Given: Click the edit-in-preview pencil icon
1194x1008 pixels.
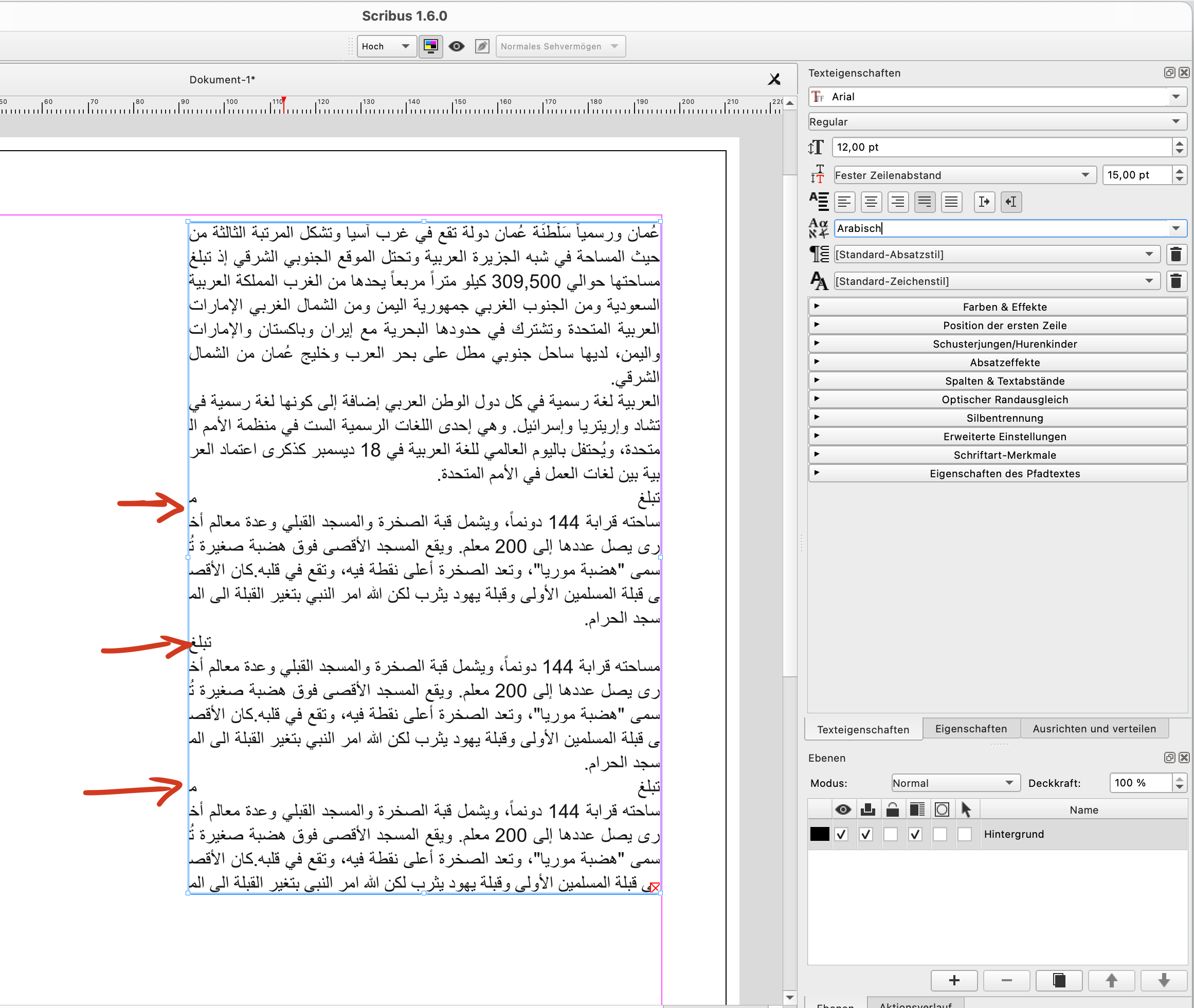Looking at the screenshot, I should click(482, 46).
